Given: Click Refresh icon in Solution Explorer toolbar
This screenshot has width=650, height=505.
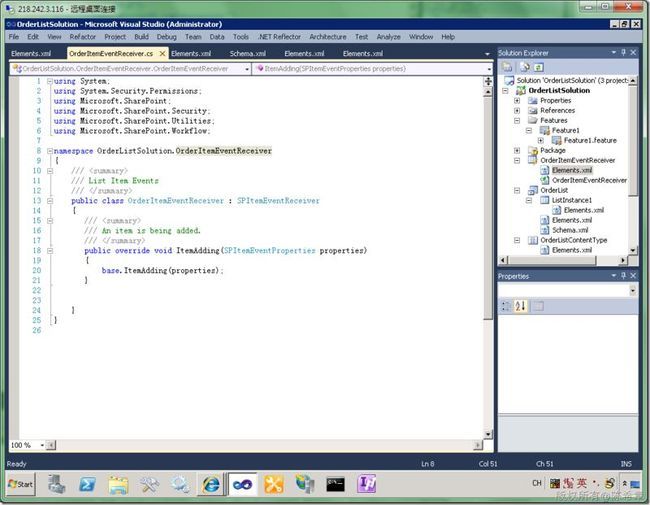Looking at the screenshot, I should coord(538,67).
